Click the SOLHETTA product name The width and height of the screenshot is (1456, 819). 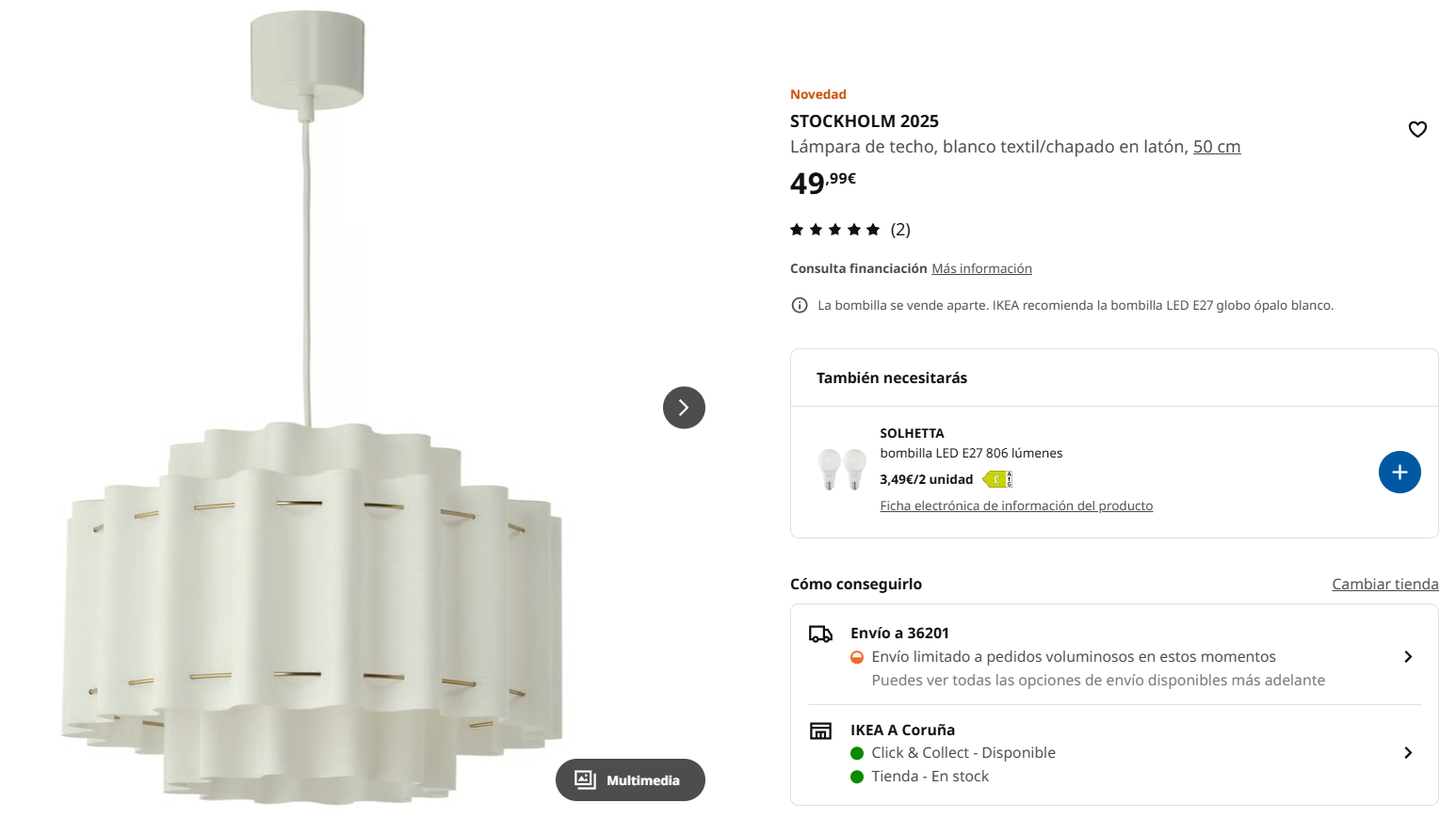(x=912, y=433)
